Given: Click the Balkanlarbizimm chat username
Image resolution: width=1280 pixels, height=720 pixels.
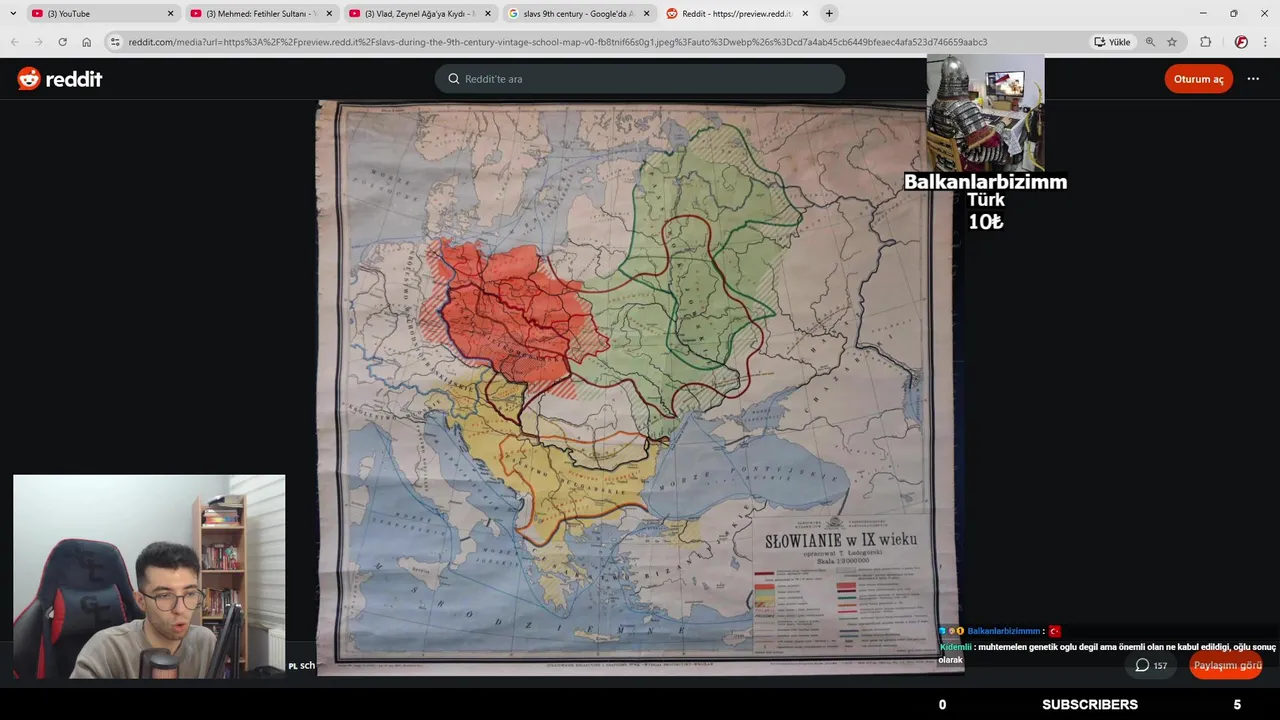Looking at the screenshot, I should point(1004,631).
